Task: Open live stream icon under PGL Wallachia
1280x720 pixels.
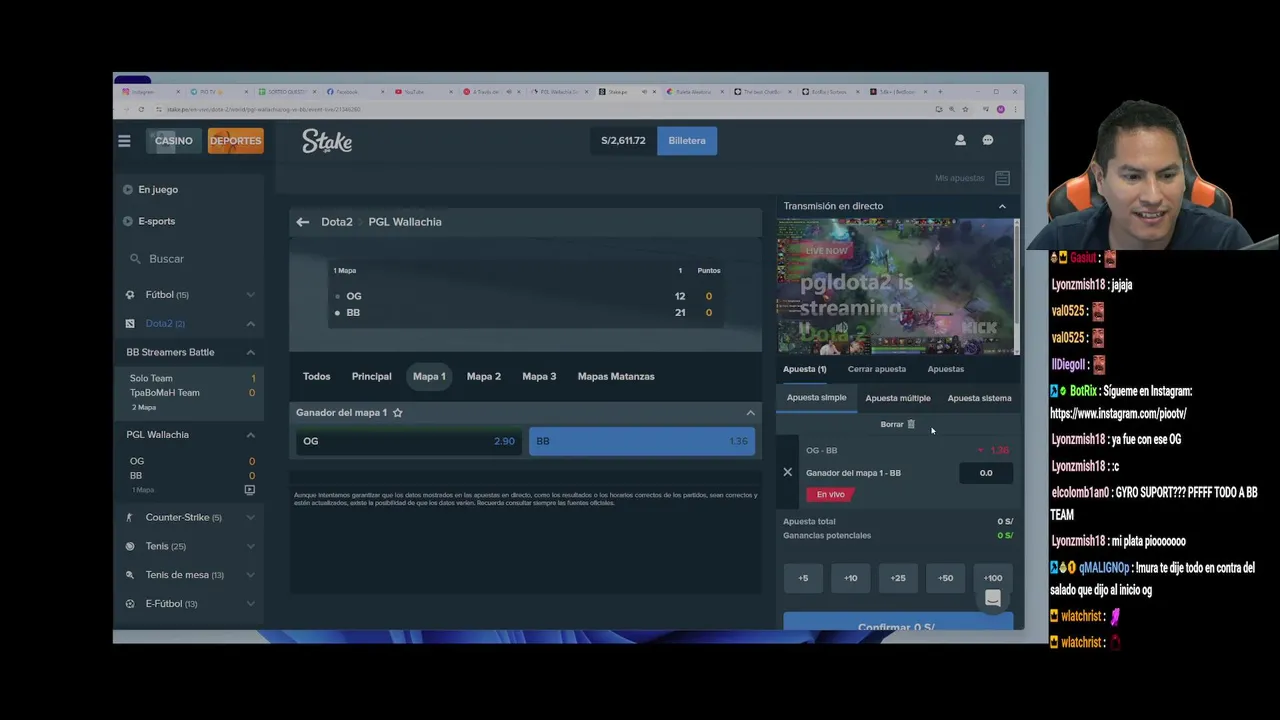Action: point(250,490)
